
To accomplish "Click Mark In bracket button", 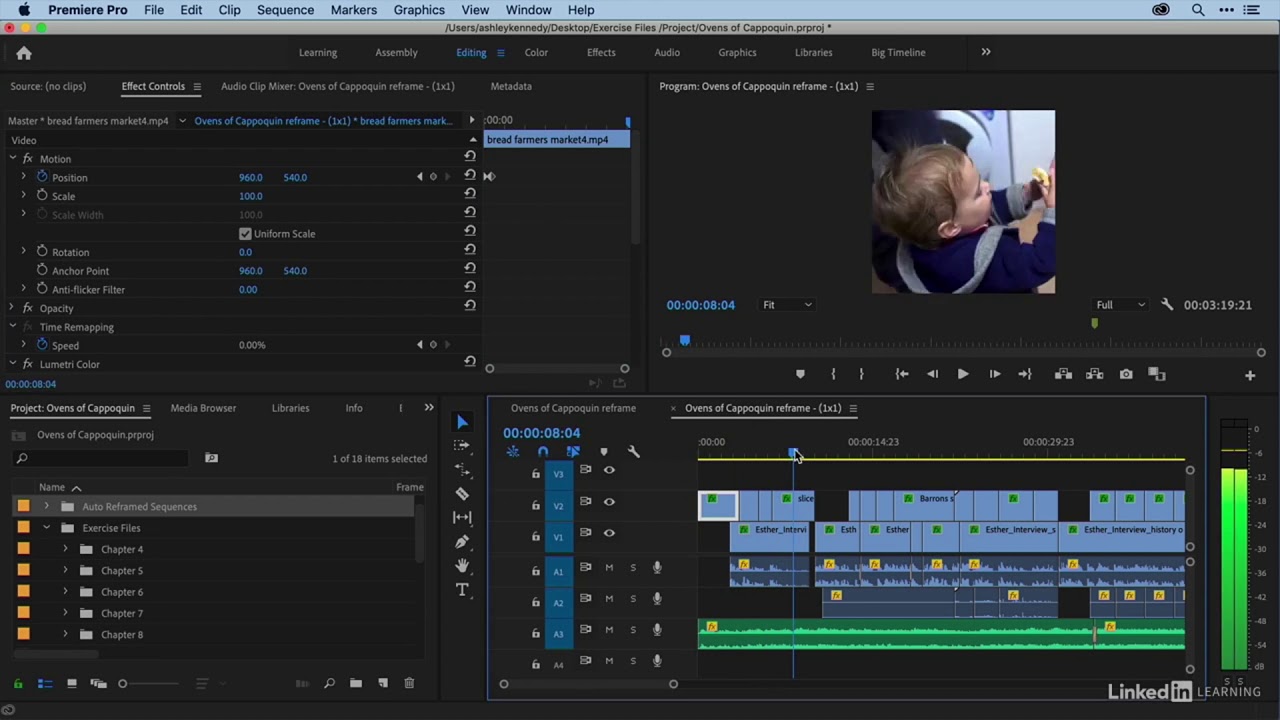I will [x=833, y=374].
